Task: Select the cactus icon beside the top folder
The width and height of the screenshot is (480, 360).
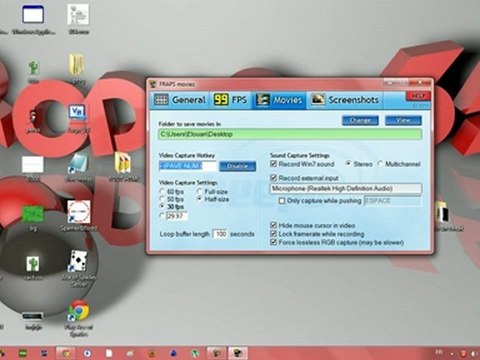Action: [33, 68]
